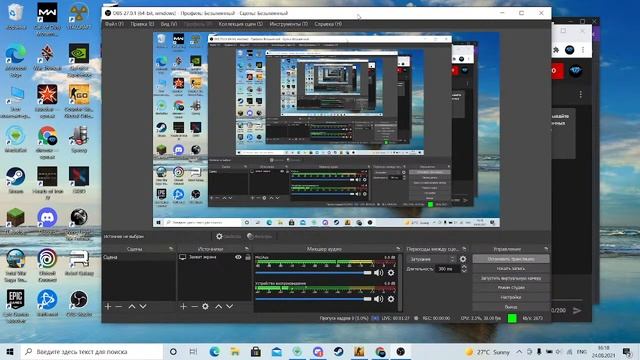Screen dimensions: 640x360
Task: Open the transition type dropdown
Action: pos(432,259)
